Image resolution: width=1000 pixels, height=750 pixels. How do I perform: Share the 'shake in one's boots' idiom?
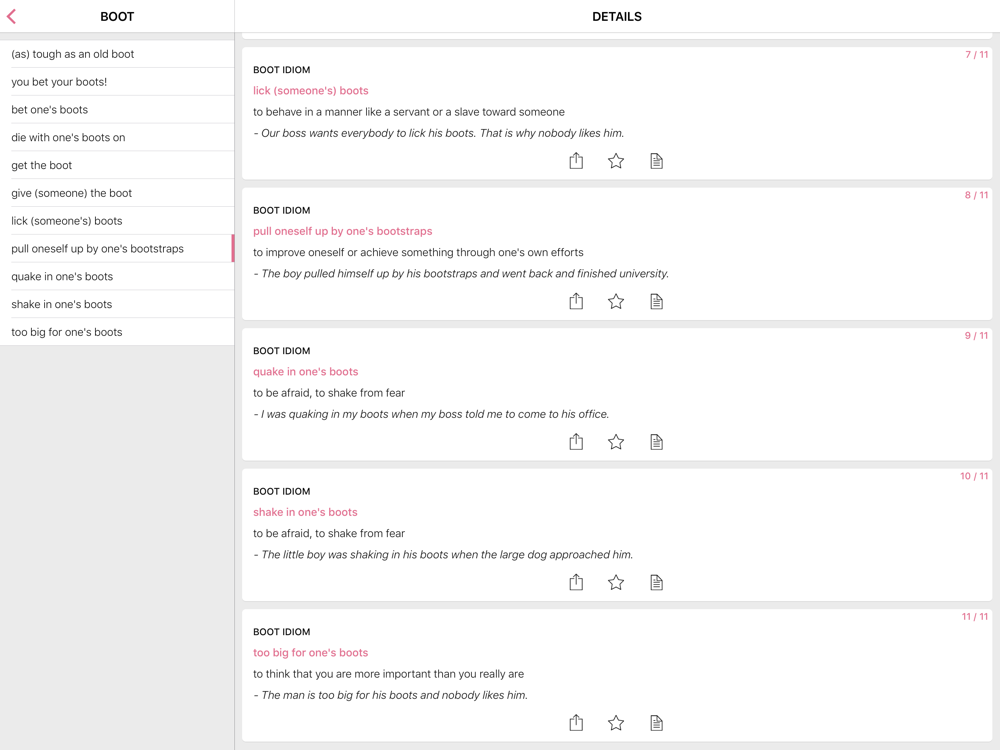(x=576, y=582)
